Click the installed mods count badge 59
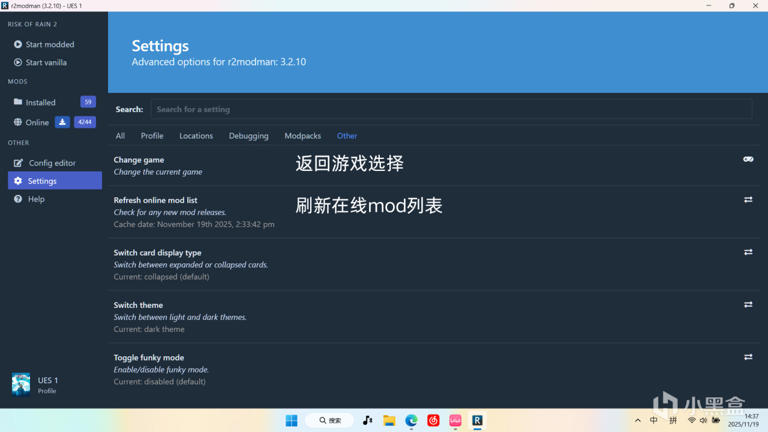The width and height of the screenshot is (768, 432). (88, 102)
